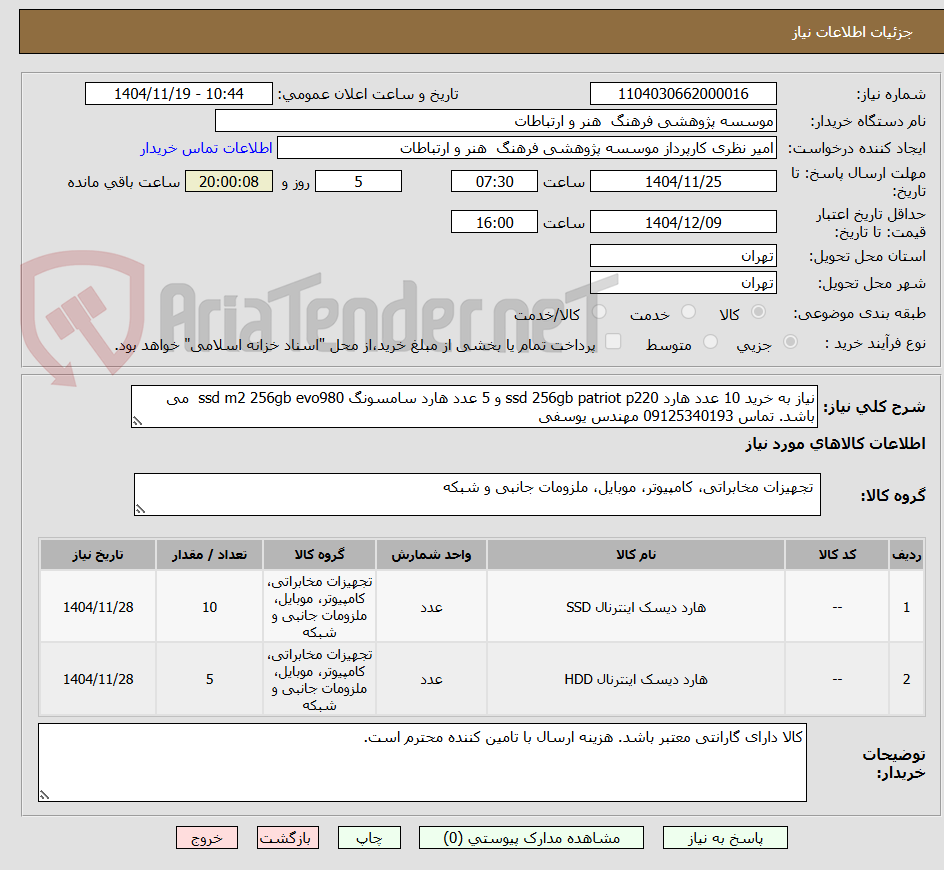Open اطلاعات تماس خریدار link

206,148
